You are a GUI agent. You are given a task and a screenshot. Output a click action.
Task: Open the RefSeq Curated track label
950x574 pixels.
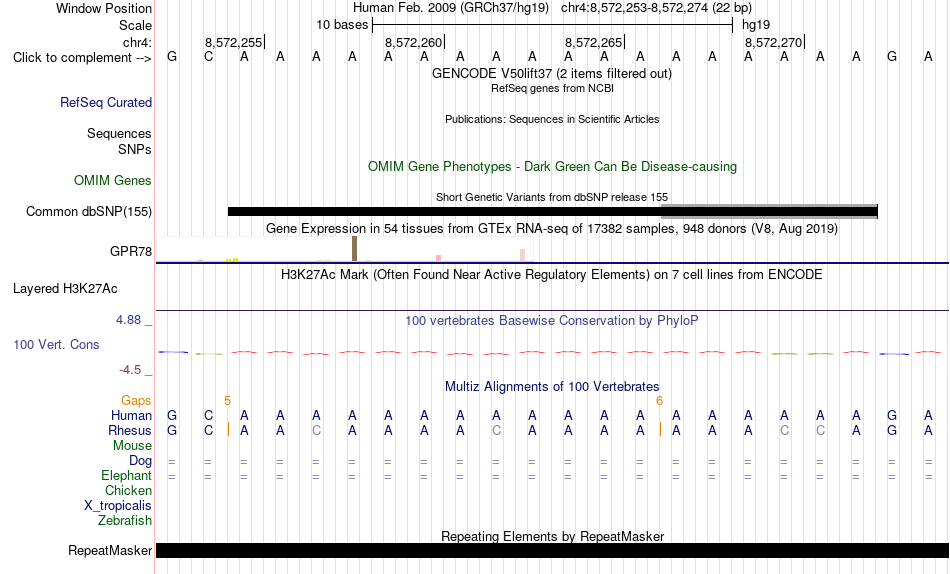point(106,102)
